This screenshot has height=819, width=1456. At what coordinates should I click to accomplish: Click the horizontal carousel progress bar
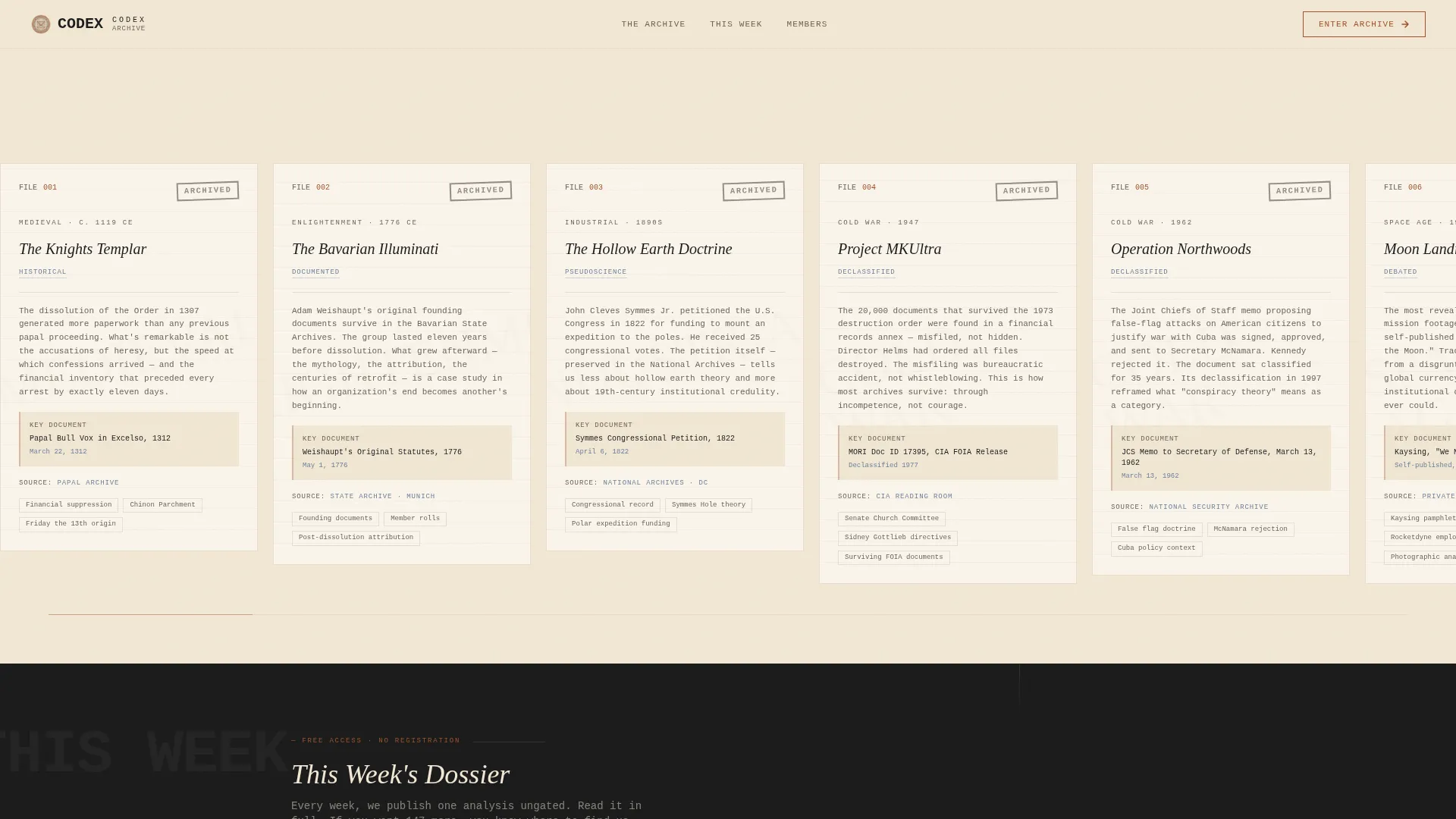pos(727,614)
